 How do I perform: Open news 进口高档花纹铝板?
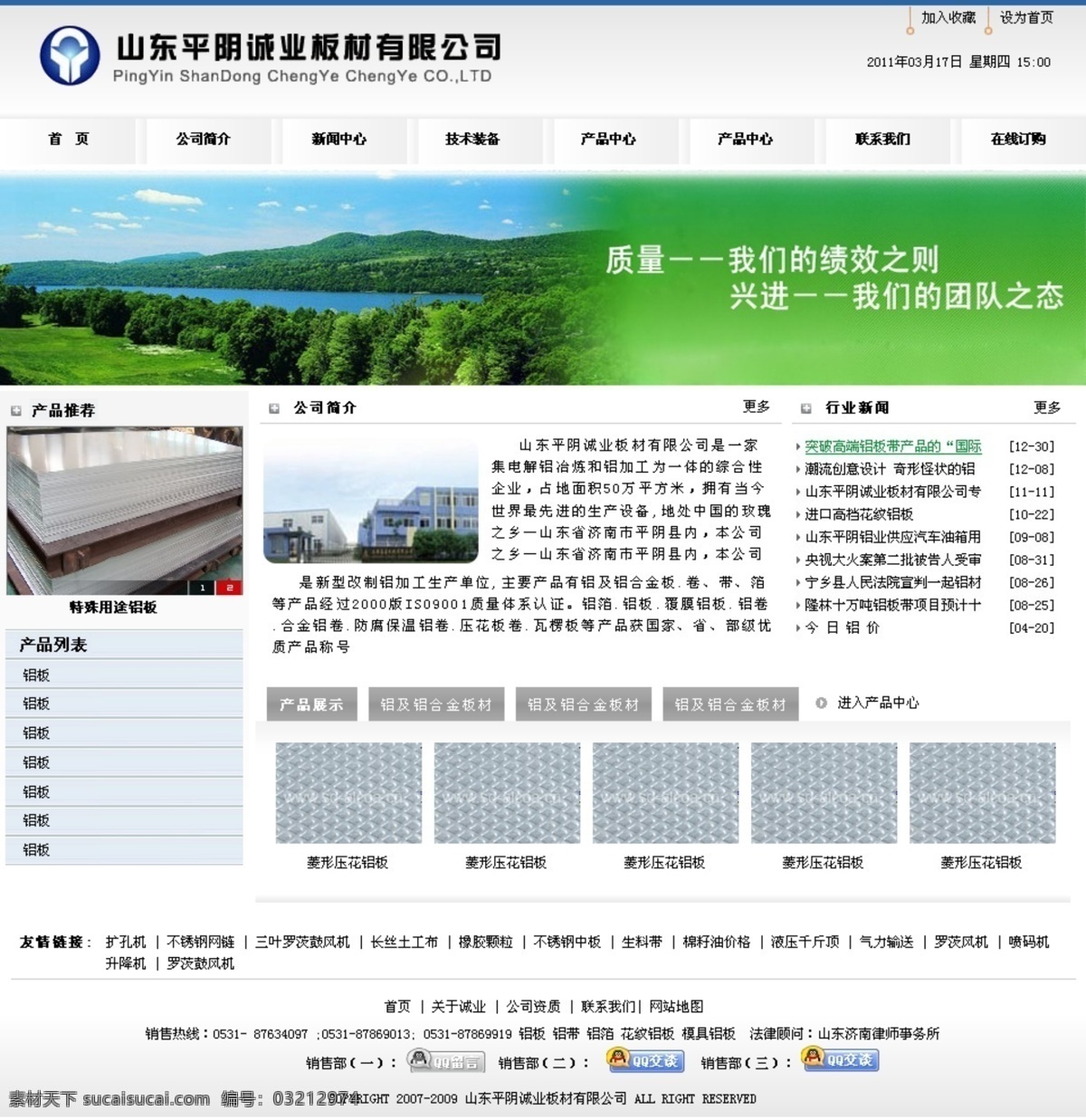click(859, 514)
